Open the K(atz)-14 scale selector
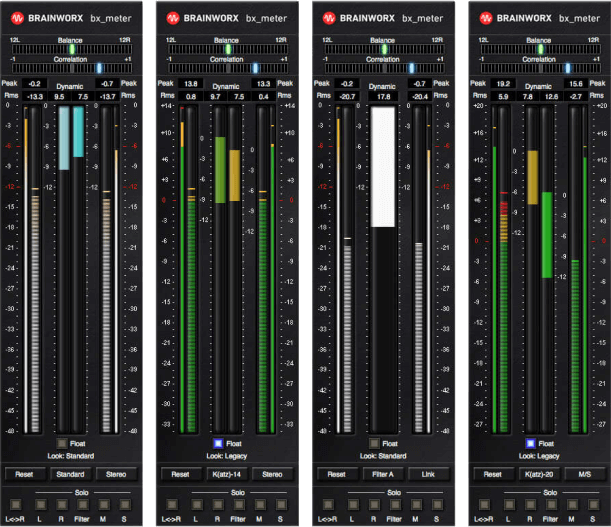Image resolution: width=611 pixels, height=527 pixels. (226, 474)
